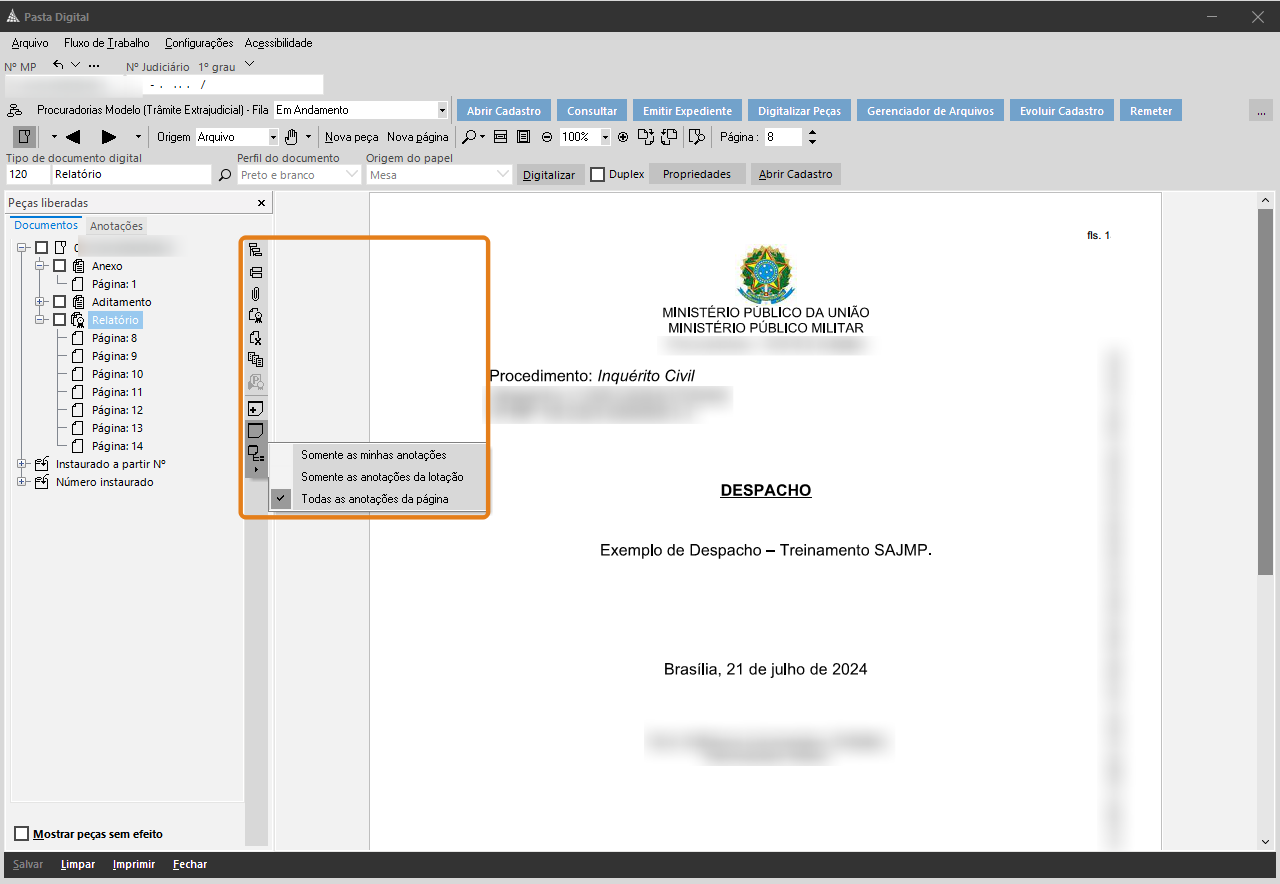Select Página: 10 in the tree
The width and height of the screenshot is (1280, 884).
pyautogui.click(x=117, y=374)
